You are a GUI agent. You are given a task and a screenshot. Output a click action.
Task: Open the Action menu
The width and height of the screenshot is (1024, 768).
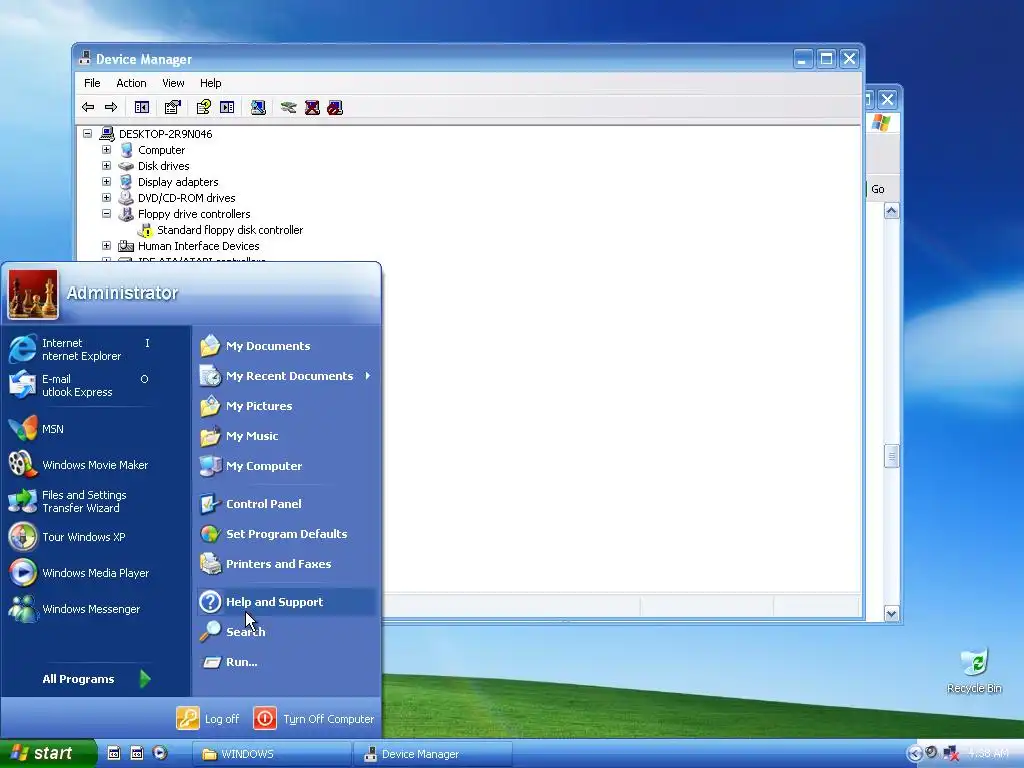point(131,83)
